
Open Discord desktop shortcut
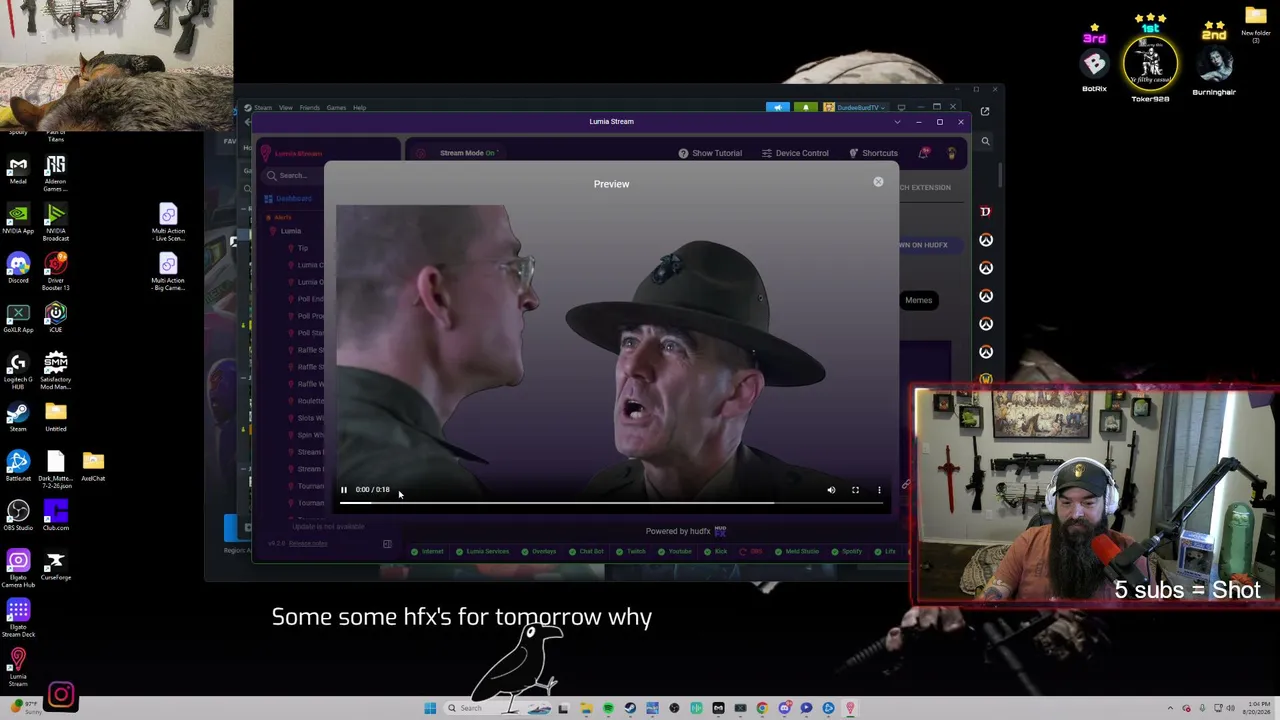pyautogui.click(x=18, y=267)
